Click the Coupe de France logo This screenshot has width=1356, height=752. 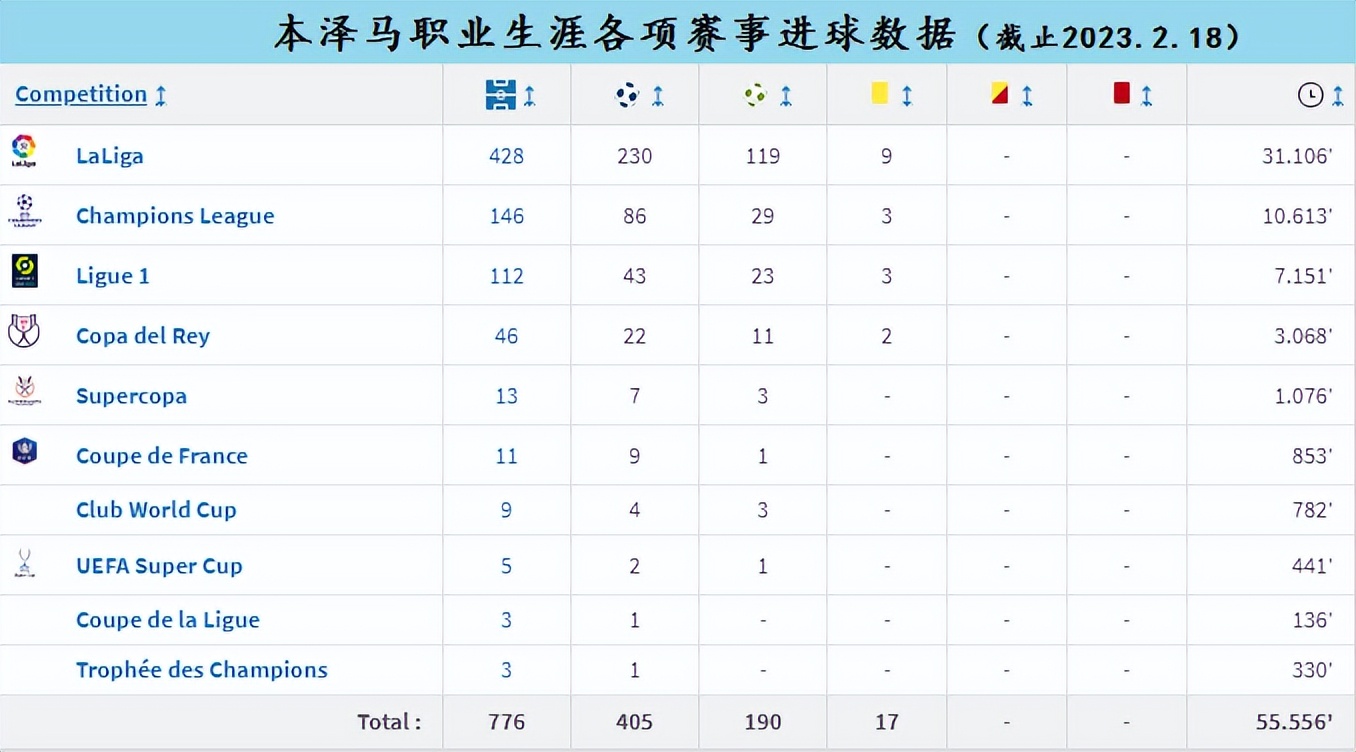click(x=24, y=451)
